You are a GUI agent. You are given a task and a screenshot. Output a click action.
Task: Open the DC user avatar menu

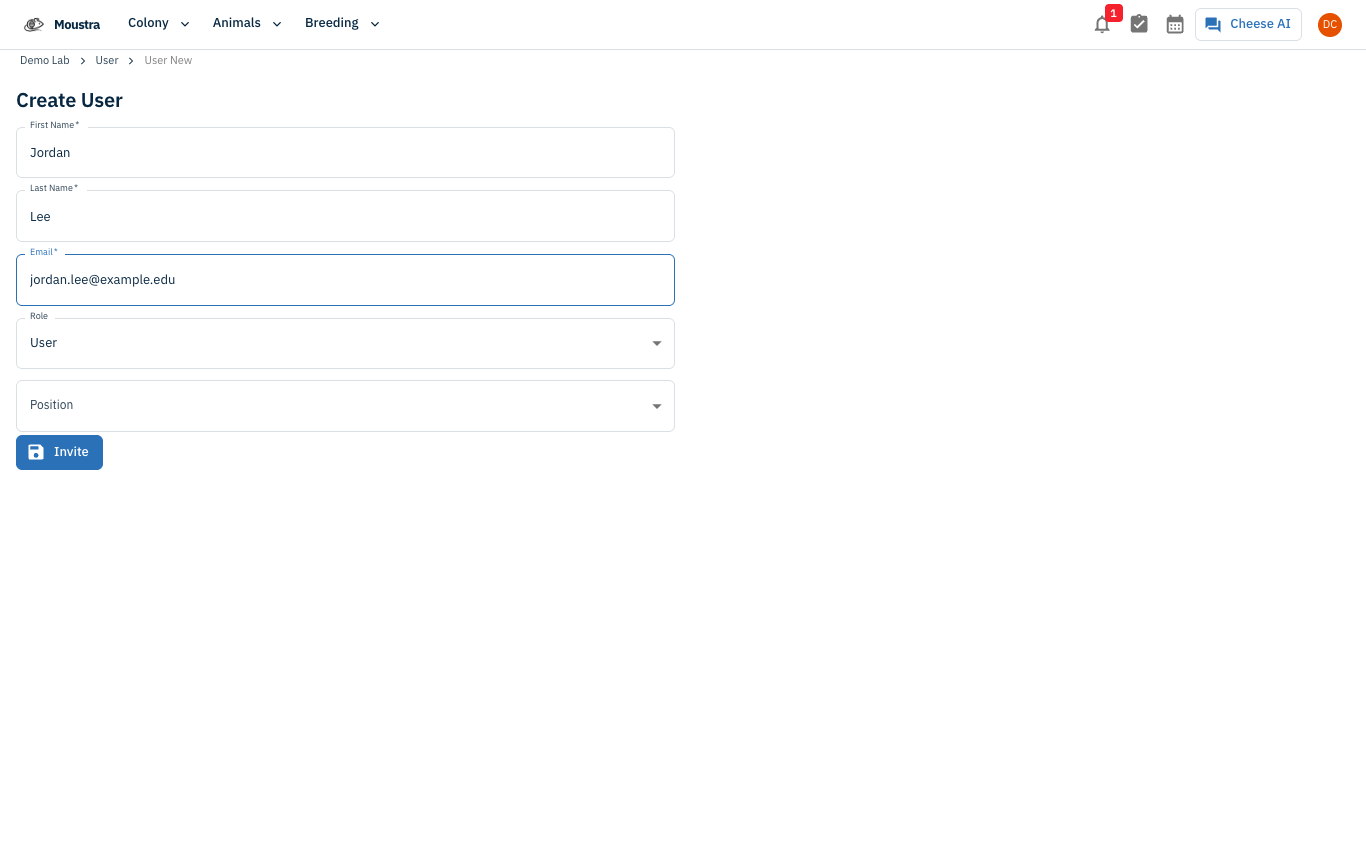click(x=1329, y=24)
